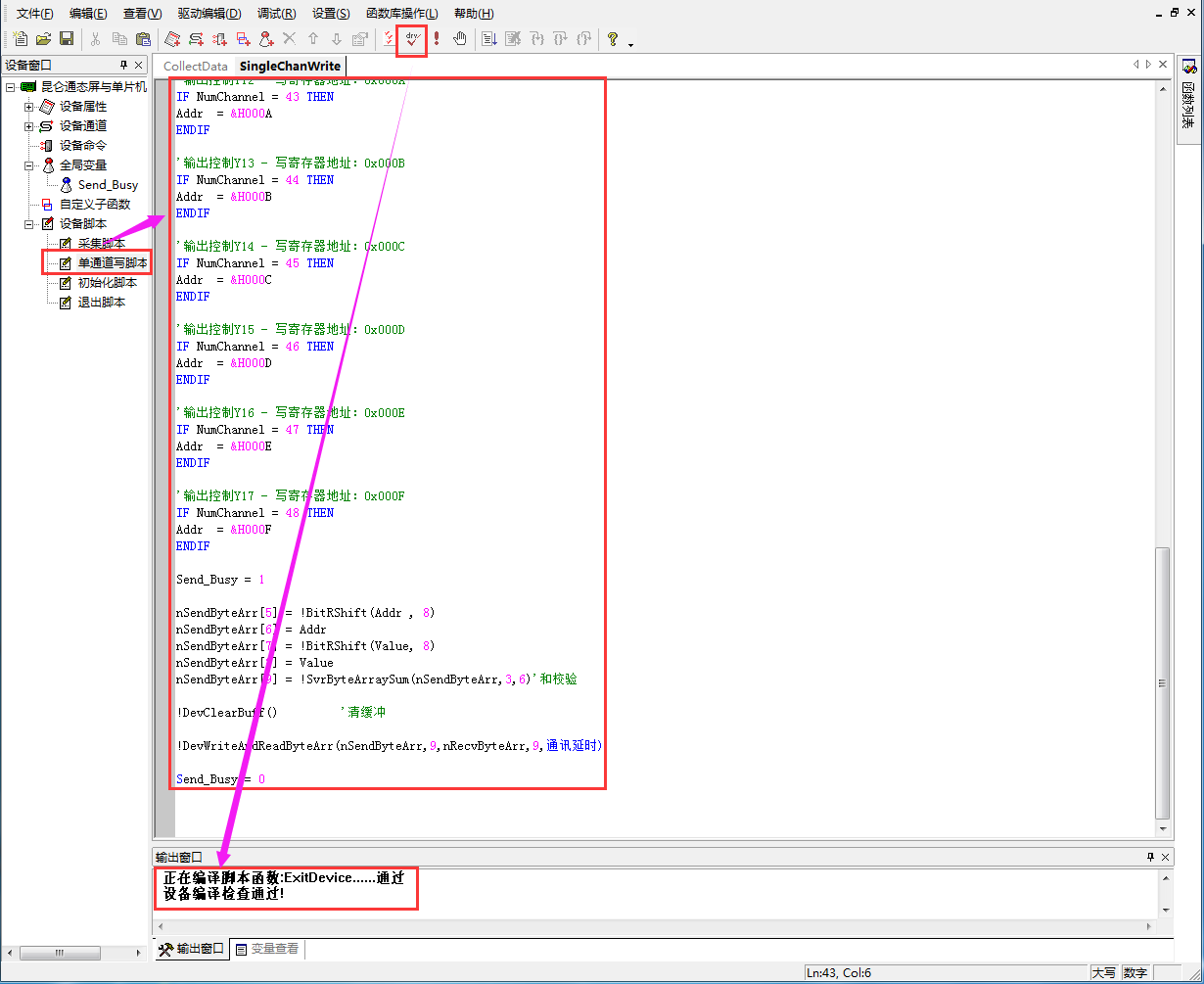The width and height of the screenshot is (1204, 984).
Task: Click the yellow question mark help icon
Action: coord(613,39)
